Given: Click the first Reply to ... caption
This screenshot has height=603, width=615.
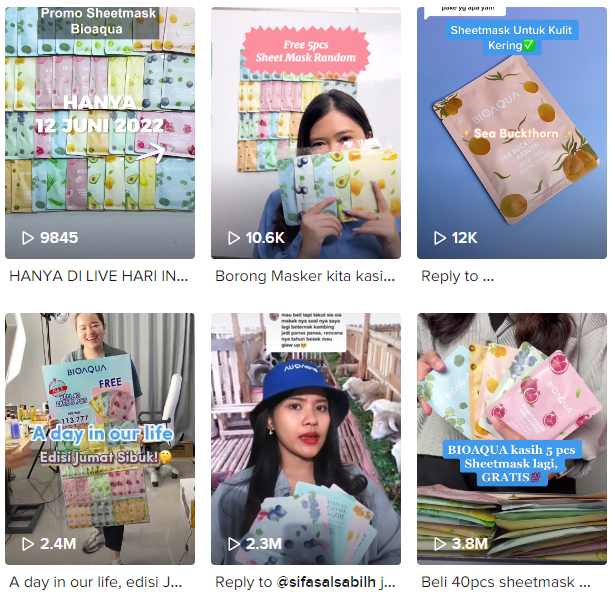Looking at the screenshot, I should pyautogui.click(x=457, y=276).
